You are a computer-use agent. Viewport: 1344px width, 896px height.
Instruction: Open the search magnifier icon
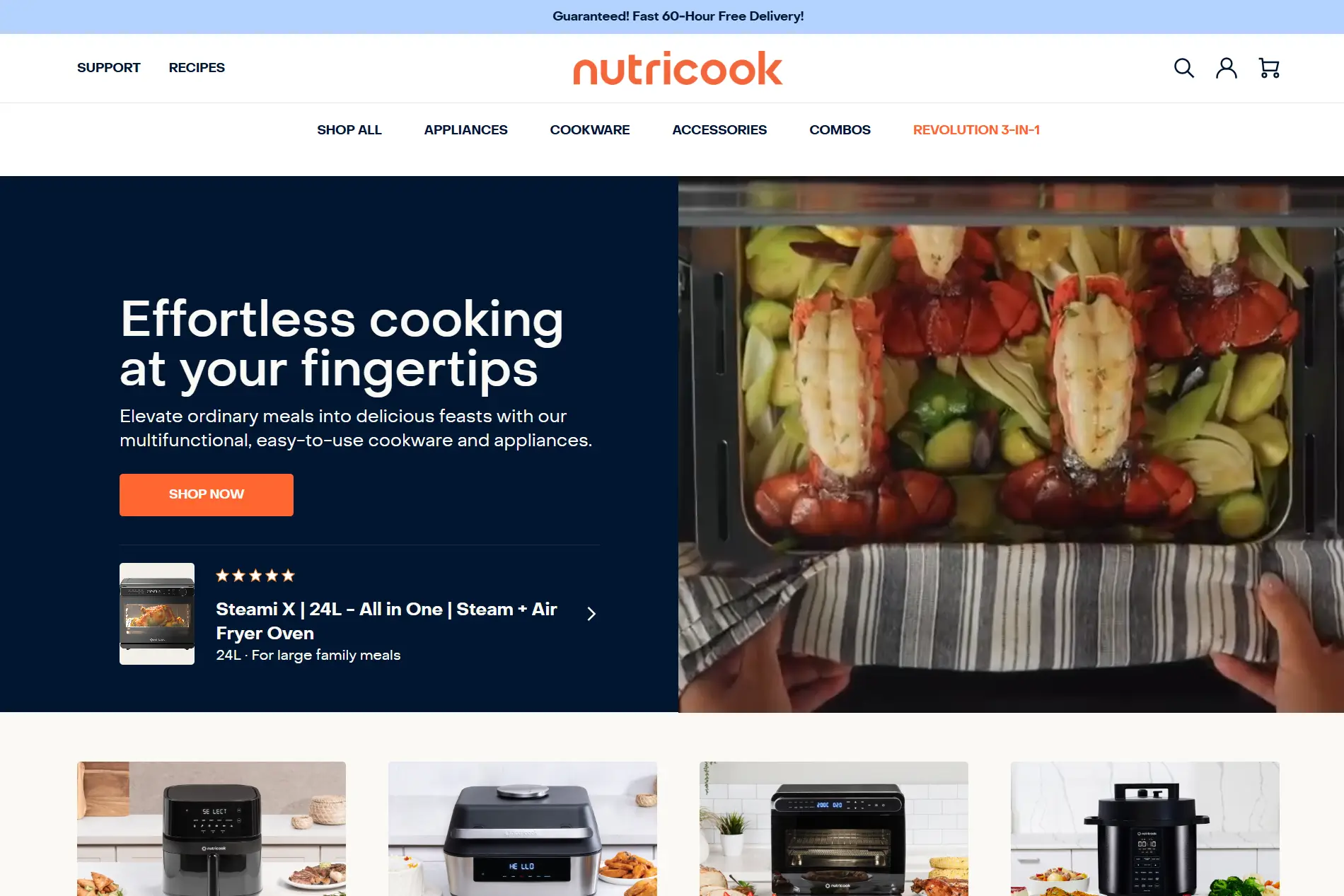click(x=1183, y=68)
